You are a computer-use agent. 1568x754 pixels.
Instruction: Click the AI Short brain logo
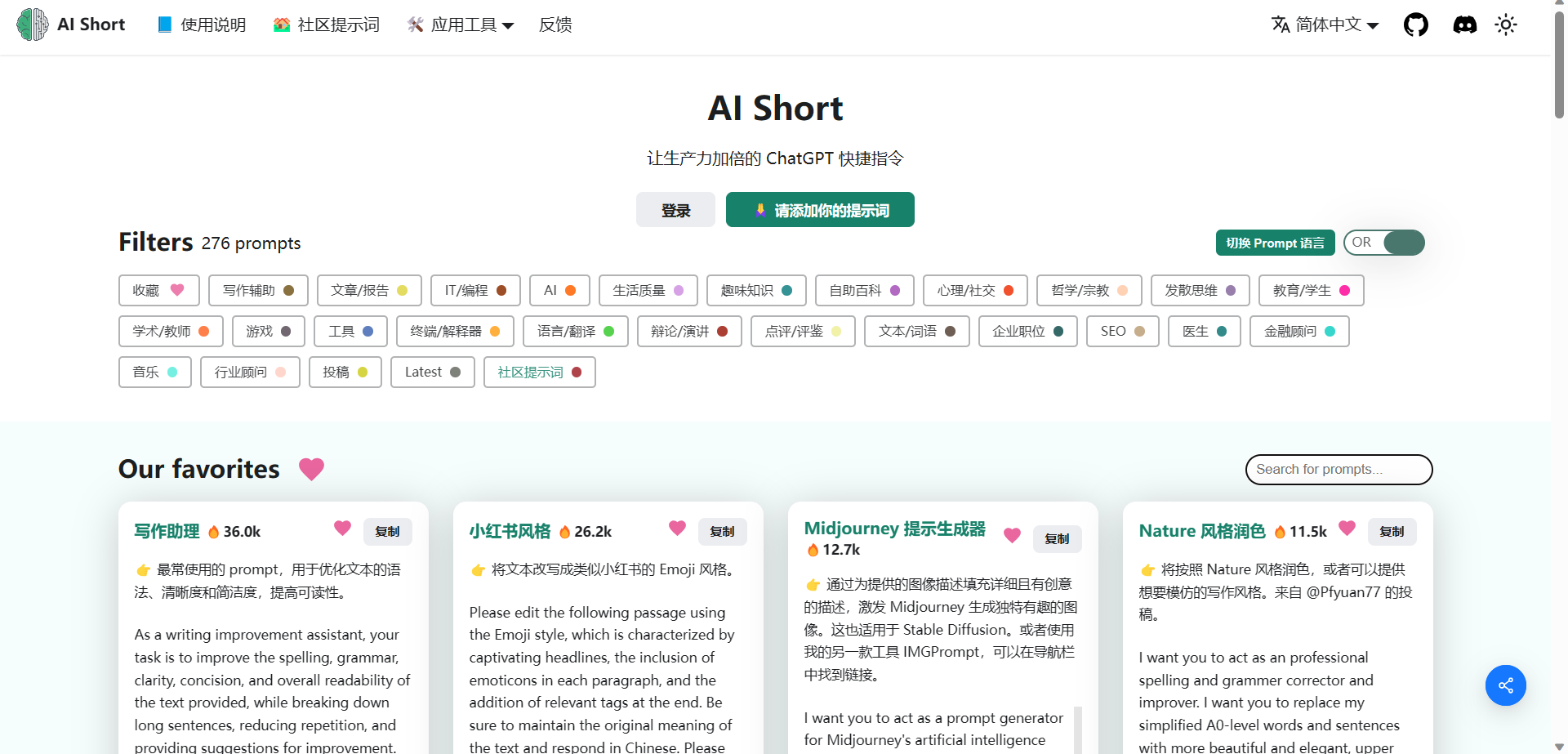pos(33,25)
